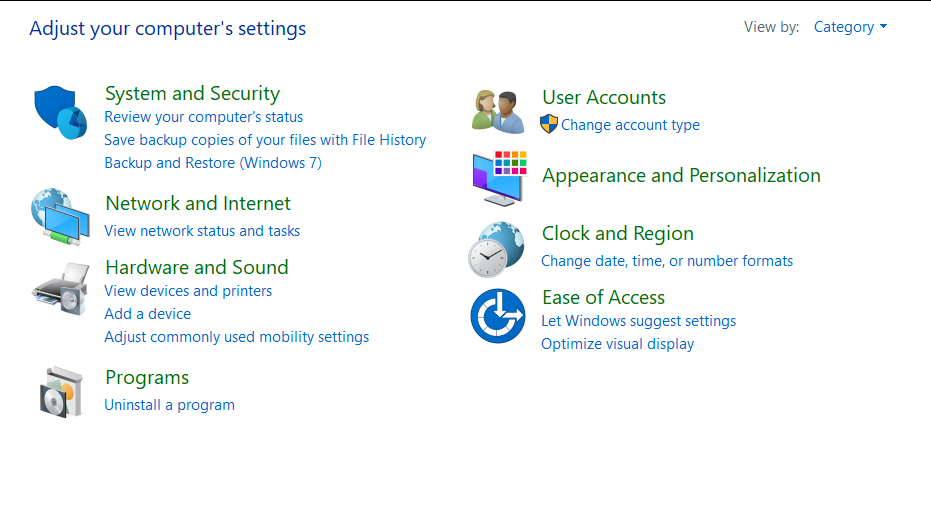Expand the View by Category dropdown
Screen dimensions: 931x510
point(850,27)
